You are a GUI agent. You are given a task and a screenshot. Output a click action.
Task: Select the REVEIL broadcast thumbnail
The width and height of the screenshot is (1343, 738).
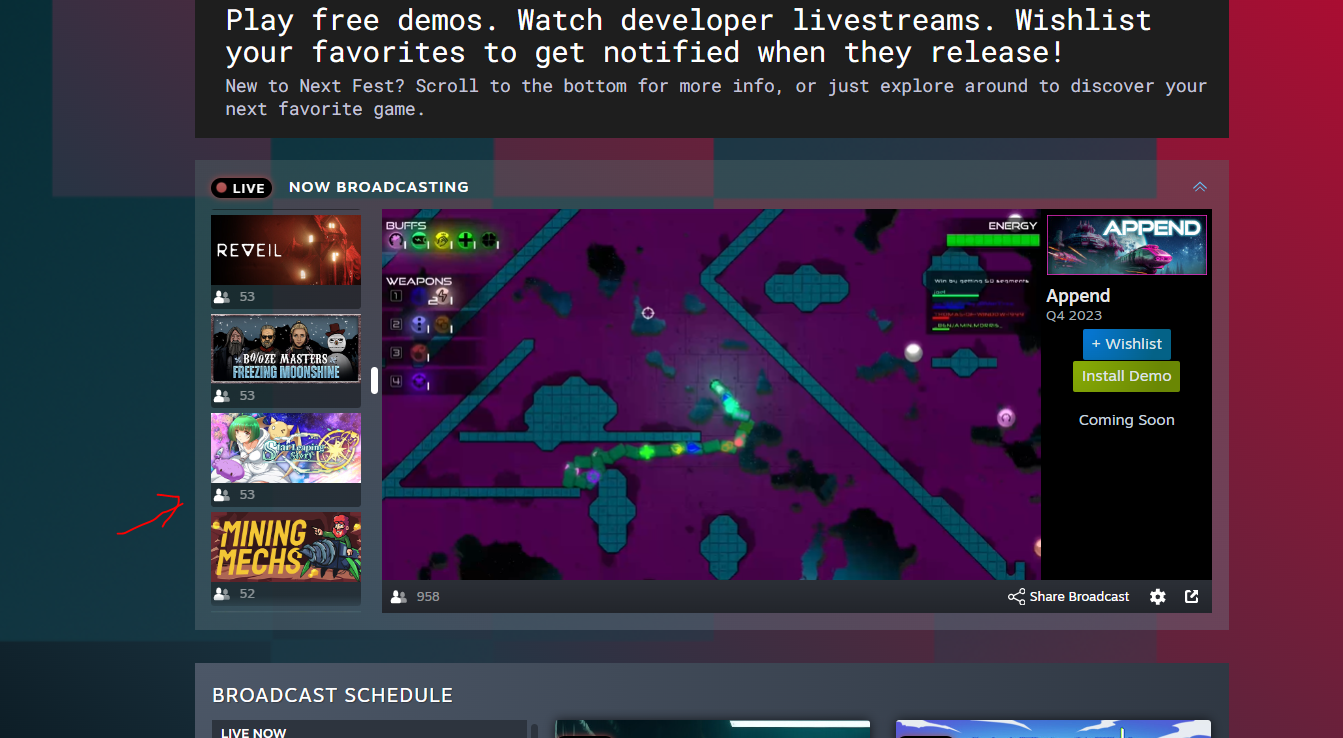pos(286,250)
